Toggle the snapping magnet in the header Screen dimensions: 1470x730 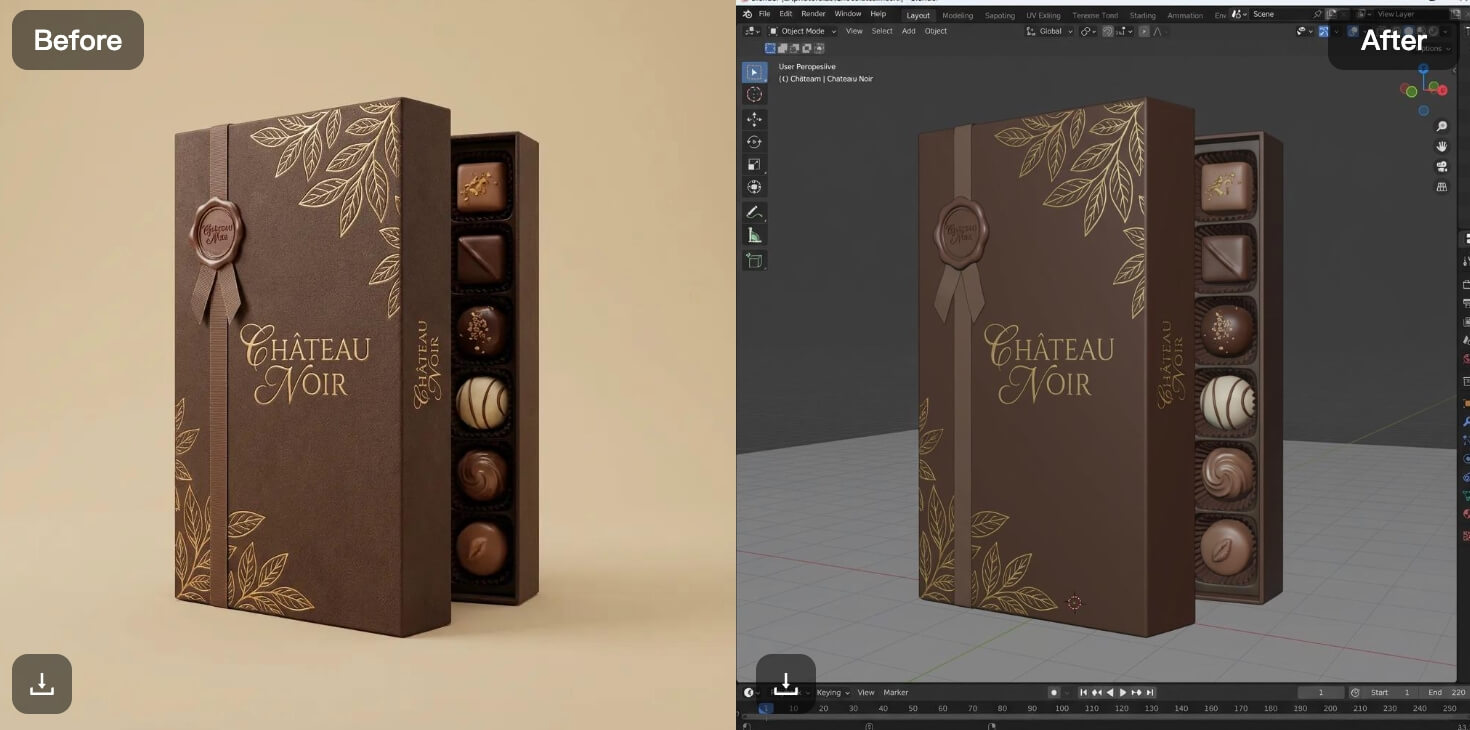pyautogui.click(x=1108, y=31)
